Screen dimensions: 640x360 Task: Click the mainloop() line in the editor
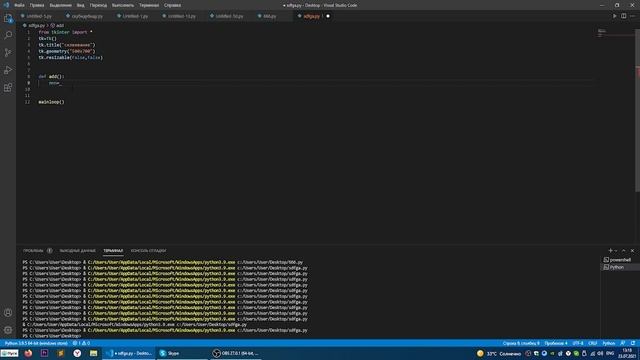pyautogui.click(x=51, y=102)
